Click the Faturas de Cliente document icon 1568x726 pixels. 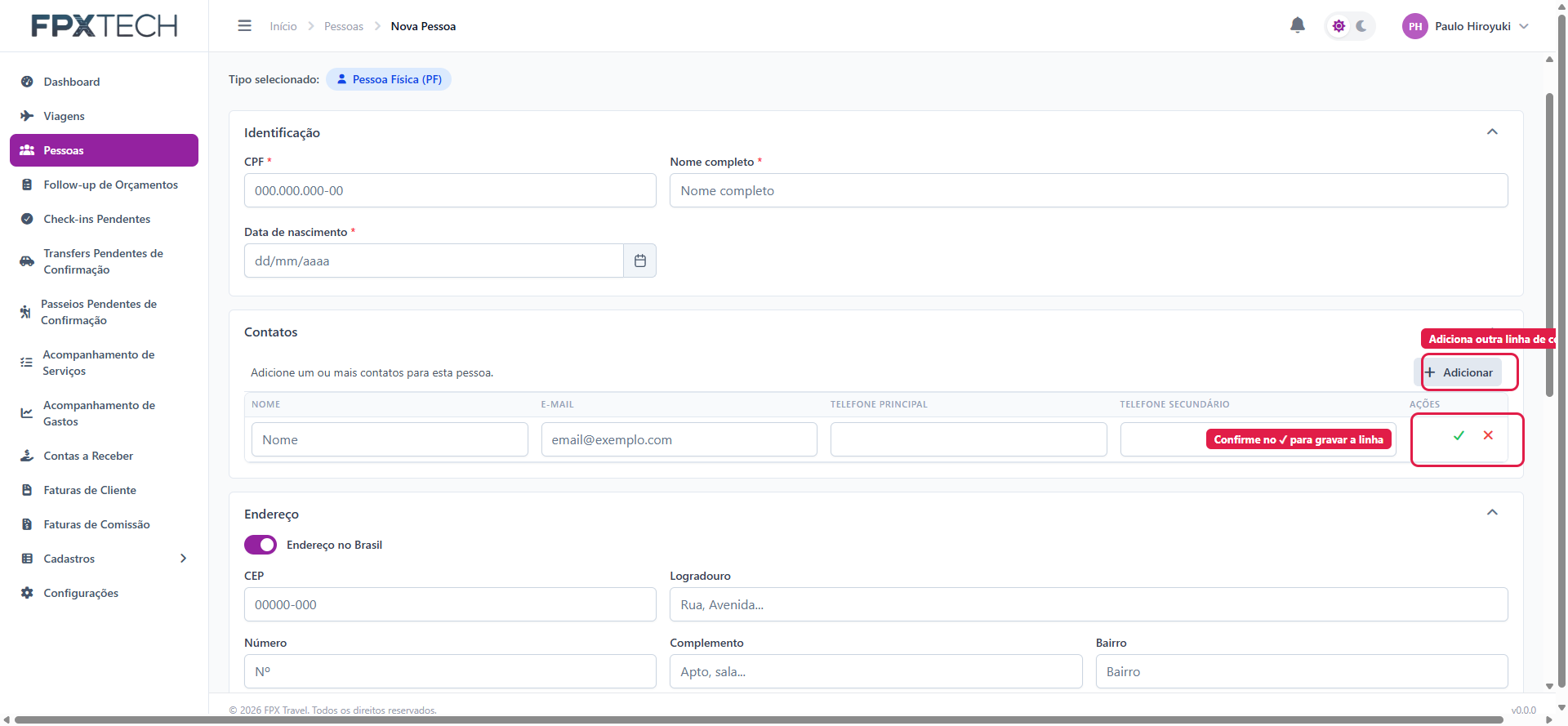(x=27, y=490)
